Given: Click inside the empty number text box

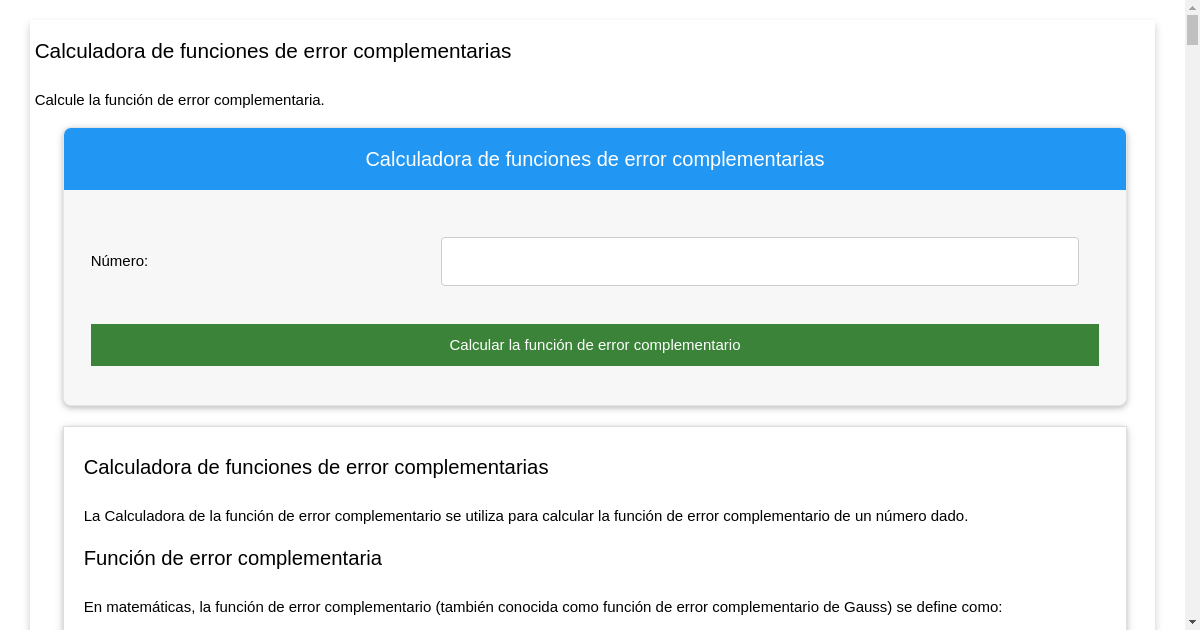Looking at the screenshot, I should point(759,261).
